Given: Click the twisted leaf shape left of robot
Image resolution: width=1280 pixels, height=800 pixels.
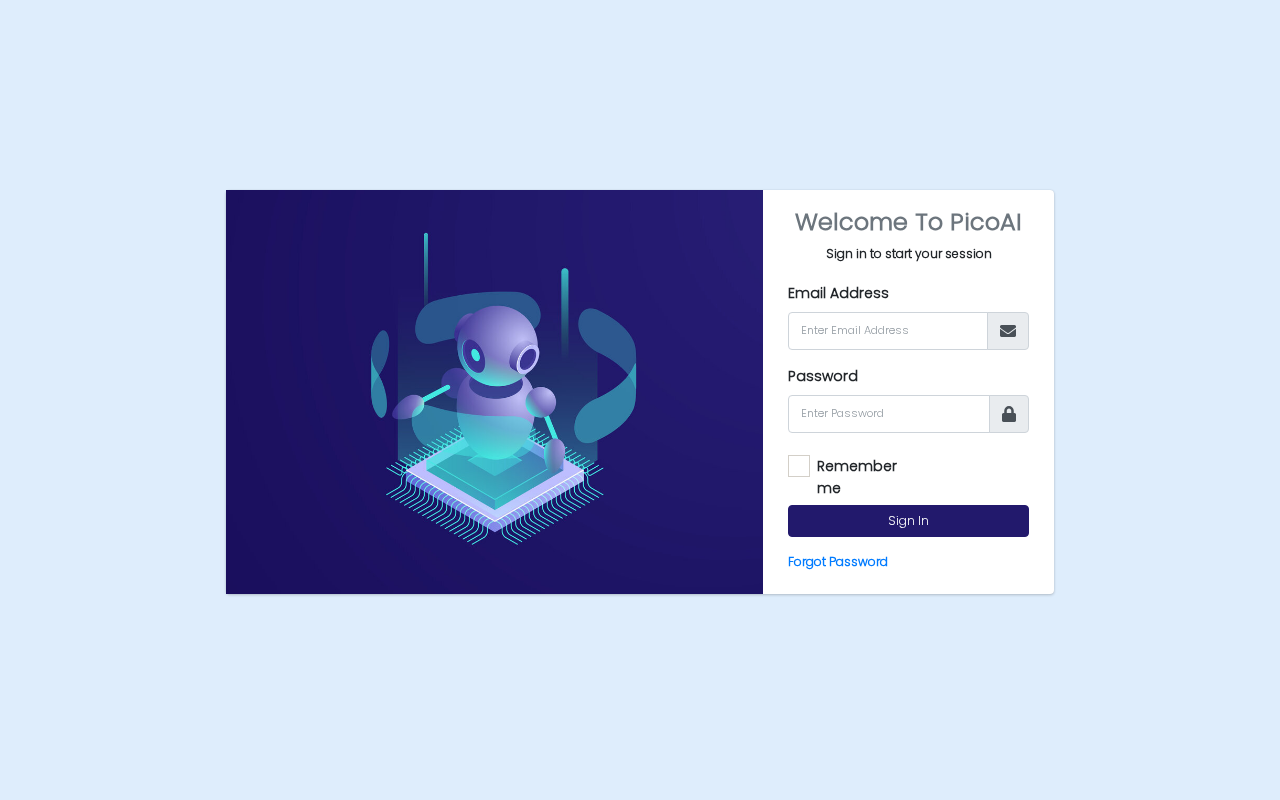Looking at the screenshot, I should coord(379,374).
